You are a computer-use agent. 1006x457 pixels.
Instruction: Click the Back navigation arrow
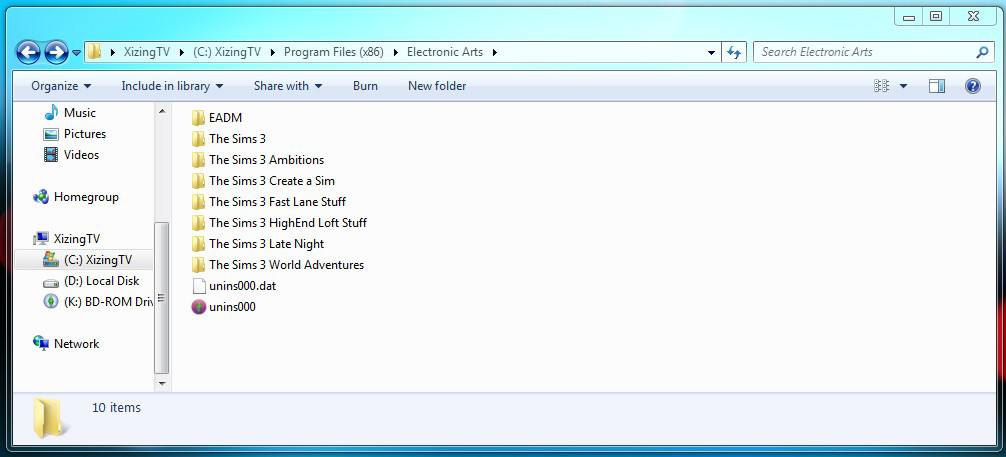[28, 52]
